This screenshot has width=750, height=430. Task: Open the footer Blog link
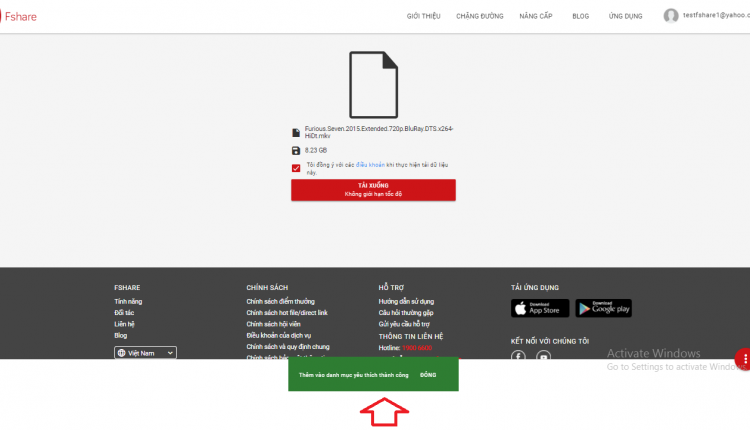[x=121, y=336]
